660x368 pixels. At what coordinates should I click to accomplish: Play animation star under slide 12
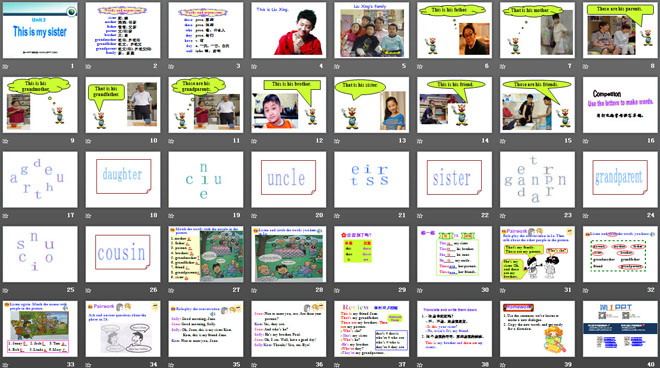coord(254,141)
